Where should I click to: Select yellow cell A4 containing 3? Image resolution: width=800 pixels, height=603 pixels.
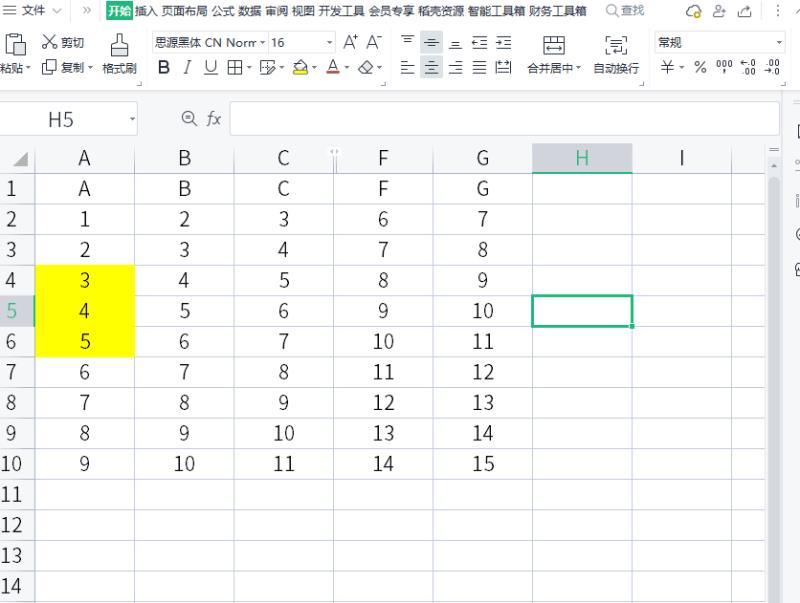click(85, 281)
